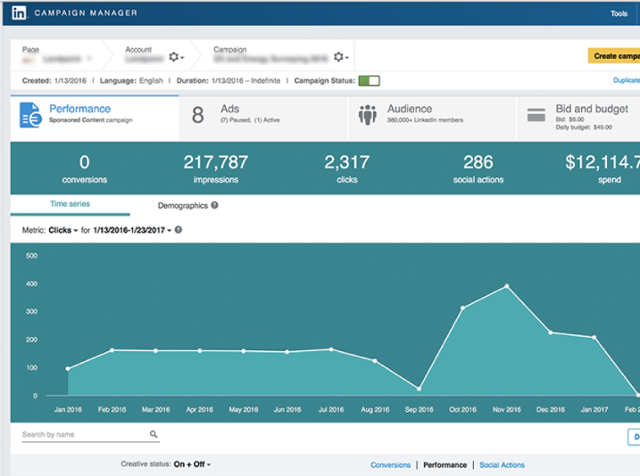Image resolution: width=640 pixels, height=476 pixels.
Task: Click the Audience people icon
Action: tap(367, 114)
